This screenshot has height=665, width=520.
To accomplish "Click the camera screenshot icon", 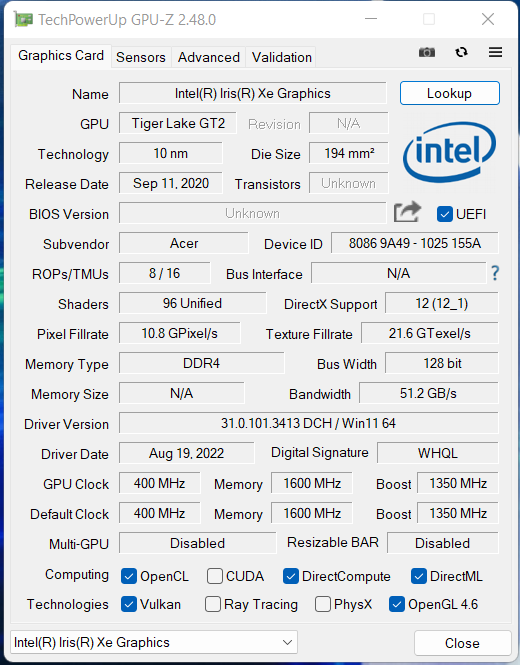I will click(x=427, y=52).
